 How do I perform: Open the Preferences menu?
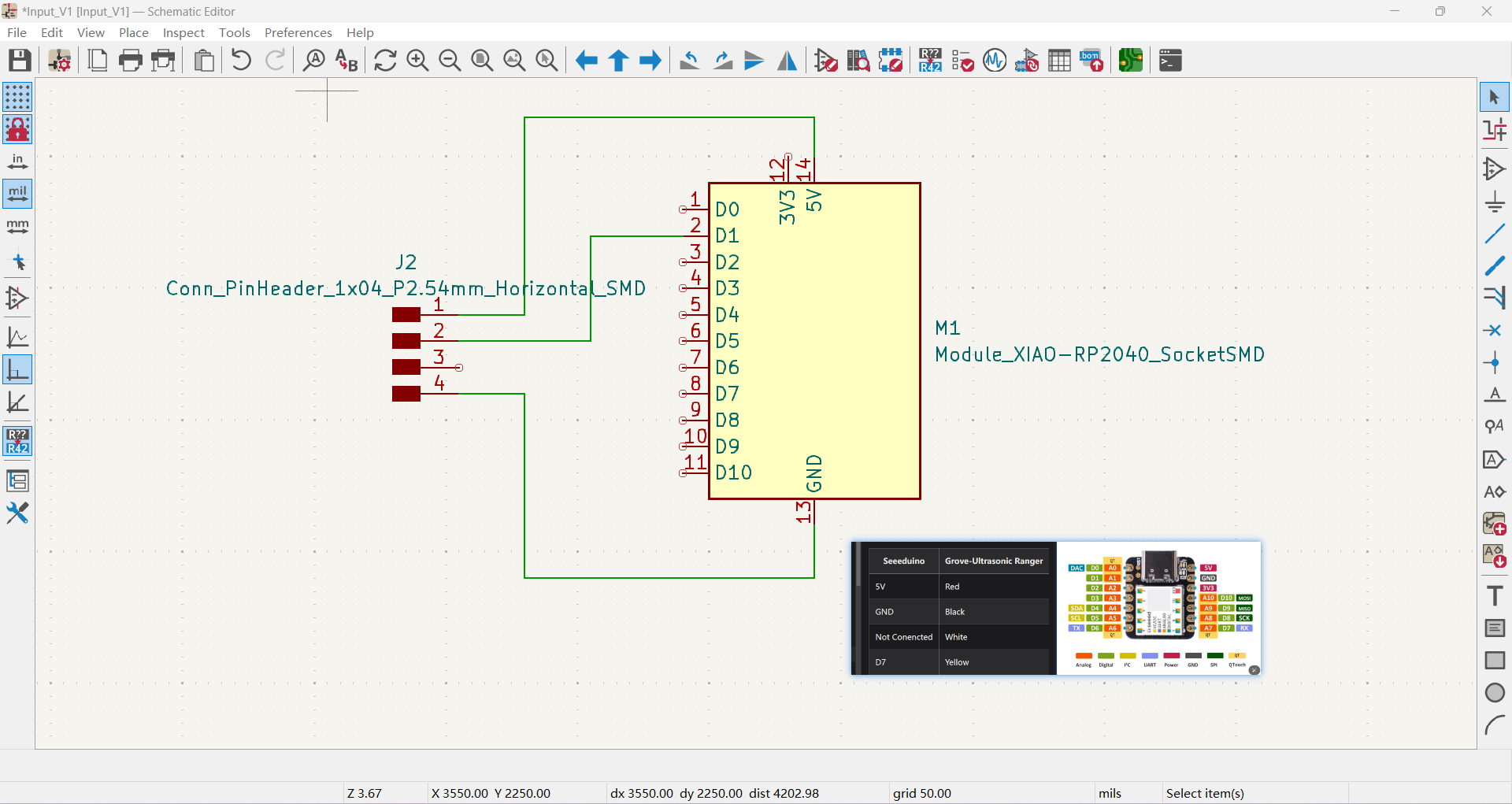(x=298, y=32)
